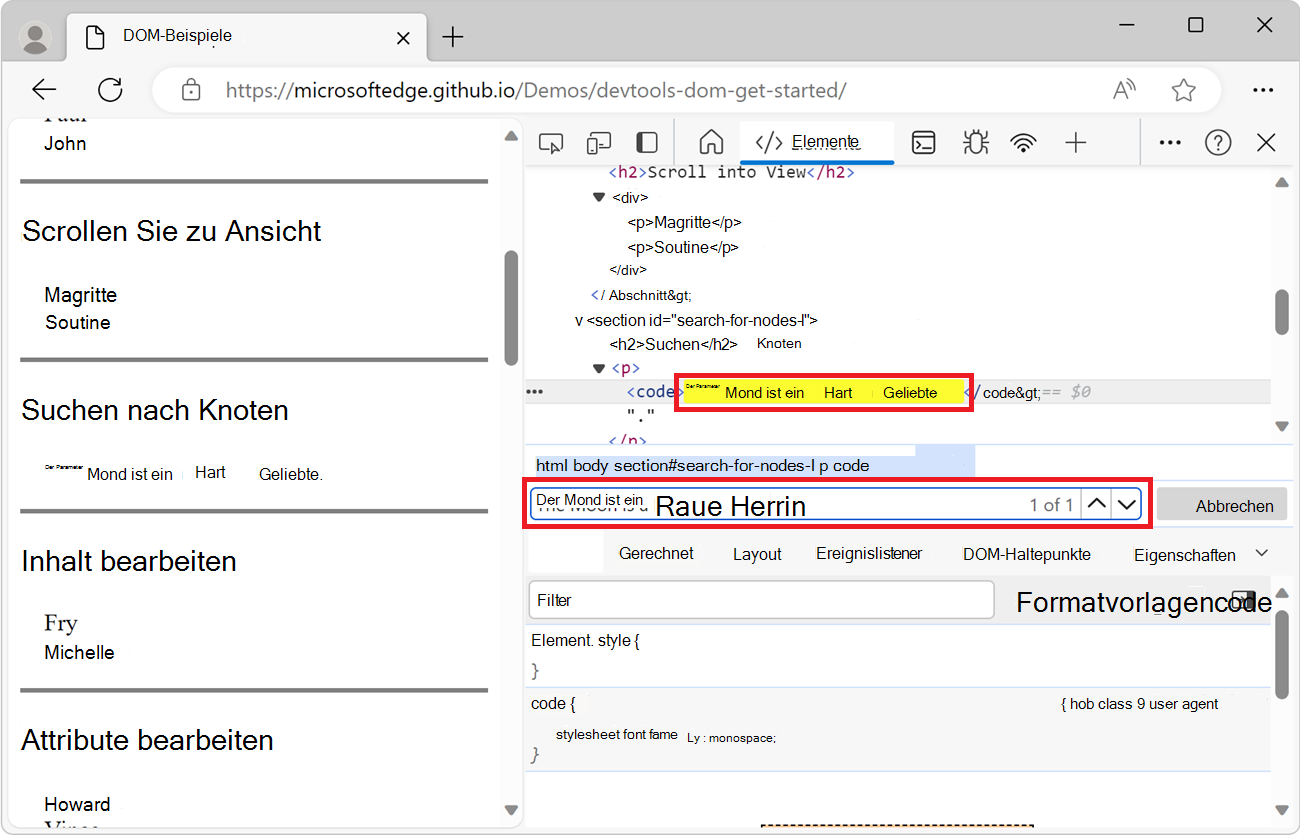Go back to the previous page
This screenshot has height=835, width=1300.
[x=44, y=90]
